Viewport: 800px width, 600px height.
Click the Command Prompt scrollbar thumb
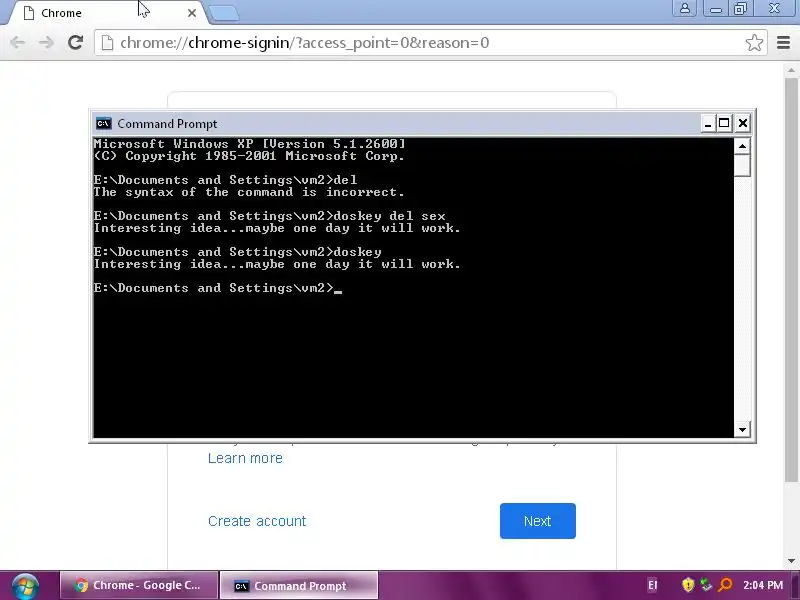742,165
